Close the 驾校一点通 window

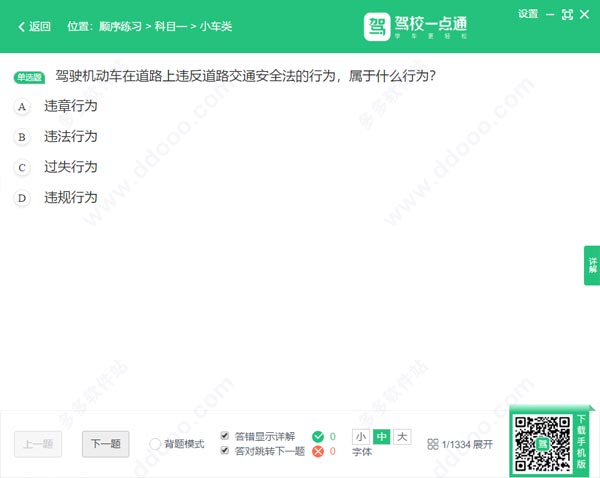(x=584, y=15)
